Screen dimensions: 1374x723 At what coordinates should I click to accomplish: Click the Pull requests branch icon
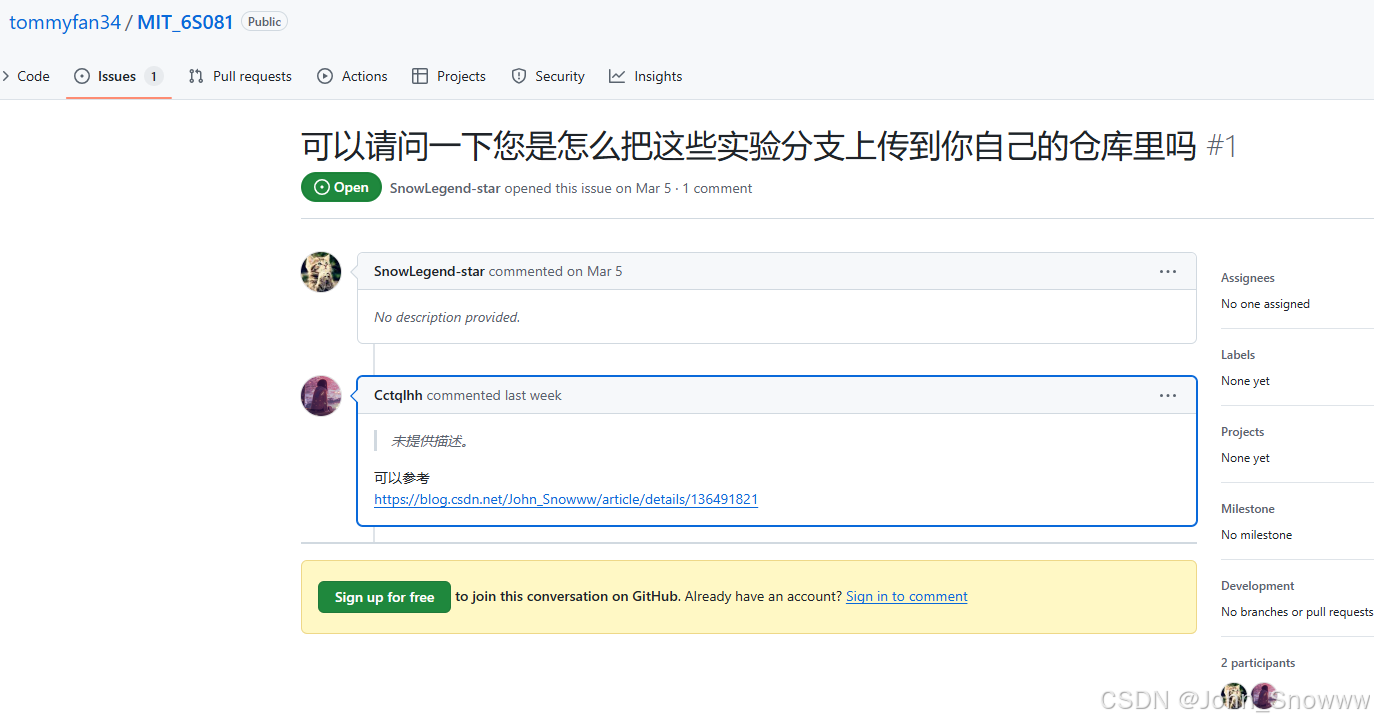196,75
